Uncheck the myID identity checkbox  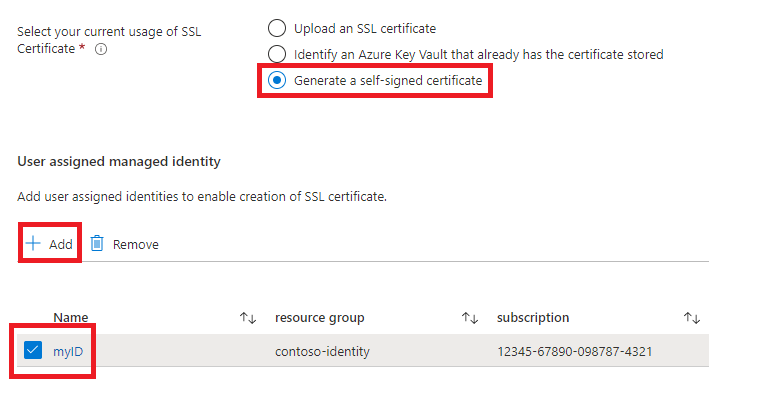pyautogui.click(x=34, y=351)
